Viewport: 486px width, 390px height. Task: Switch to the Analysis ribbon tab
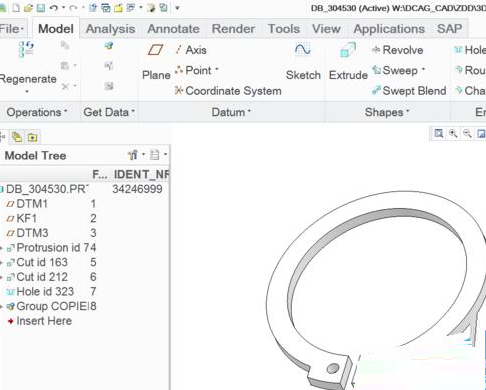pyautogui.click(x=110, y=29)
